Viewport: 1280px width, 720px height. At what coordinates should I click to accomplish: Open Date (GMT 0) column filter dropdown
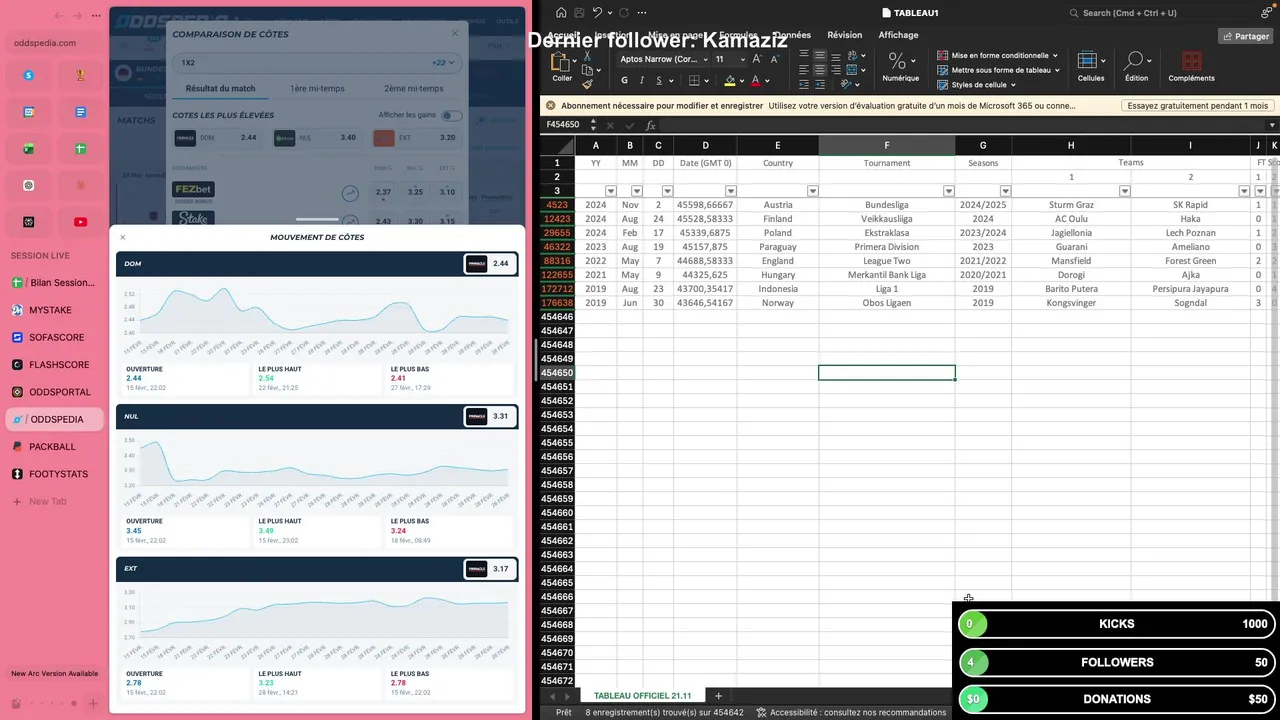[730, 191]
